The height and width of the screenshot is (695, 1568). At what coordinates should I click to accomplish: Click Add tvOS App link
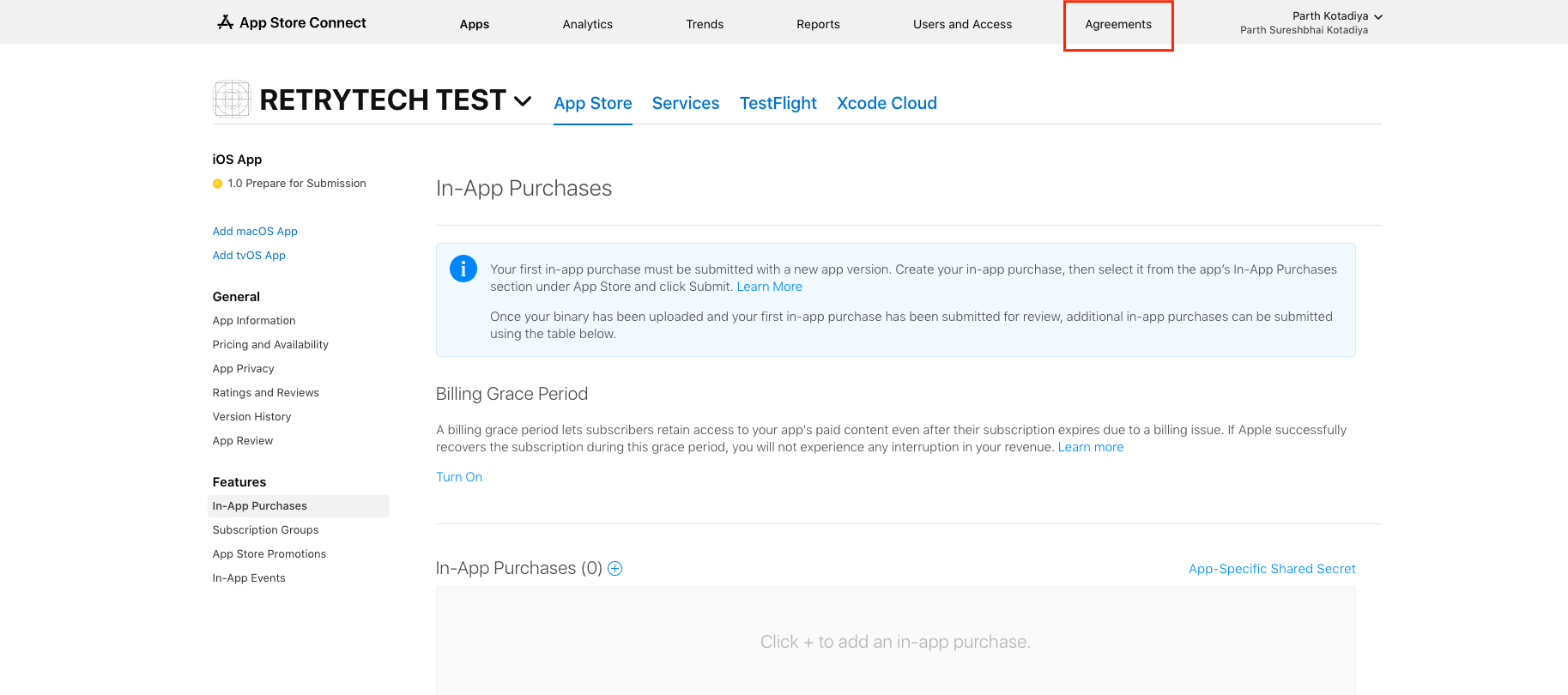(249, 256)
